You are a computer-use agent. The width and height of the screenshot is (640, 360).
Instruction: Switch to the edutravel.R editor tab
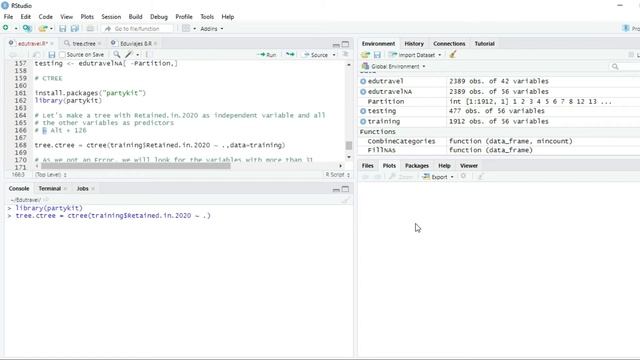[33, 43]
